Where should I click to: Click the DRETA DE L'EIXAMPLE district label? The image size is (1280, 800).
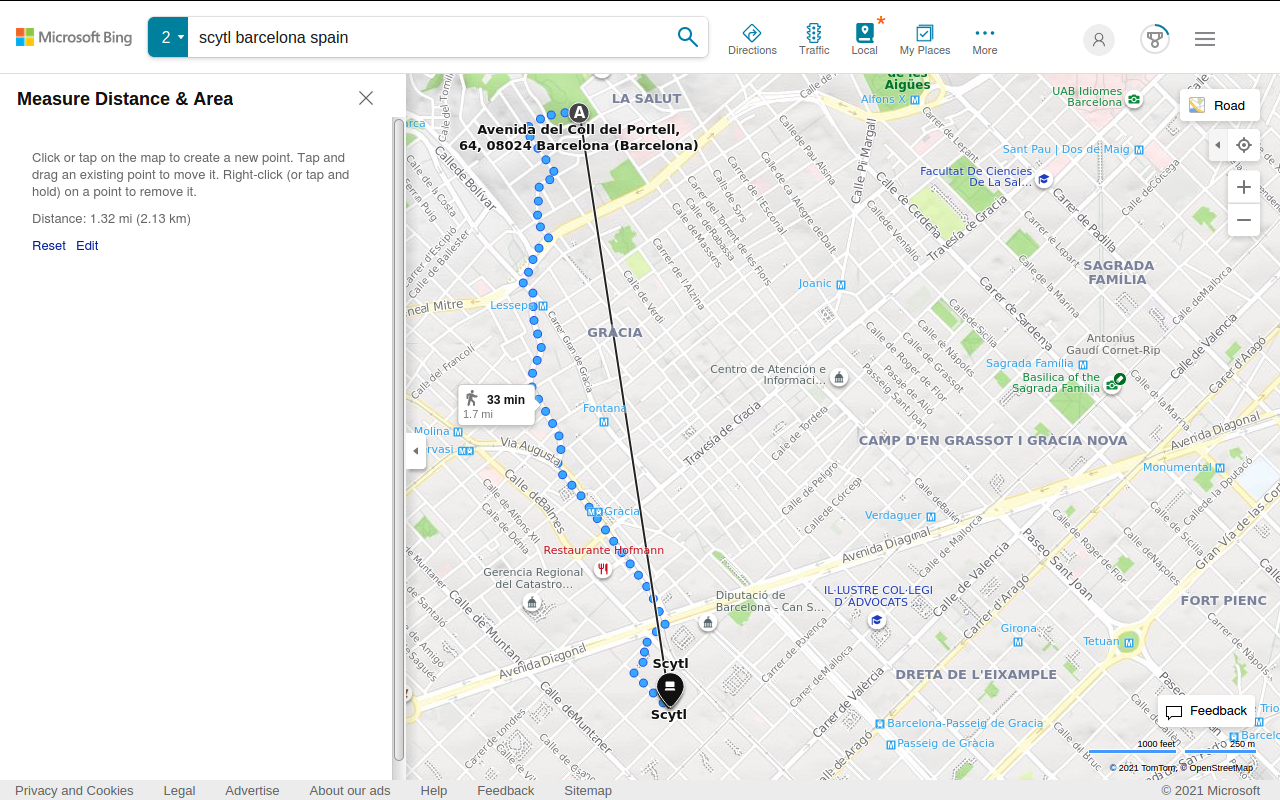[976, 674]
